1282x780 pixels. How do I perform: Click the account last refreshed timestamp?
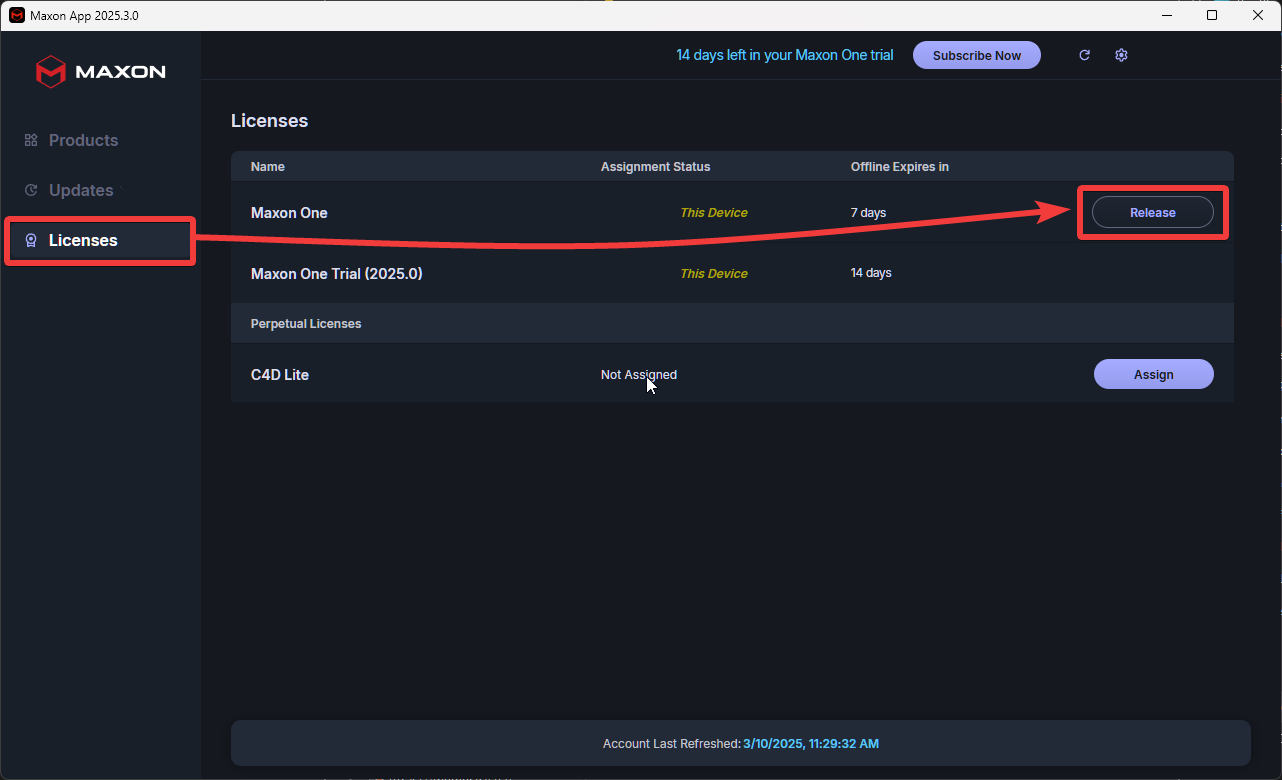(811, 744)
